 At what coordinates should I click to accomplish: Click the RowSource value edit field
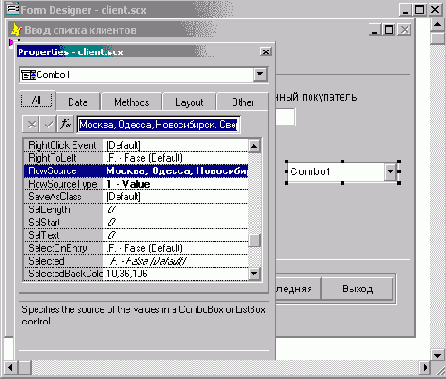pos(158,125)
